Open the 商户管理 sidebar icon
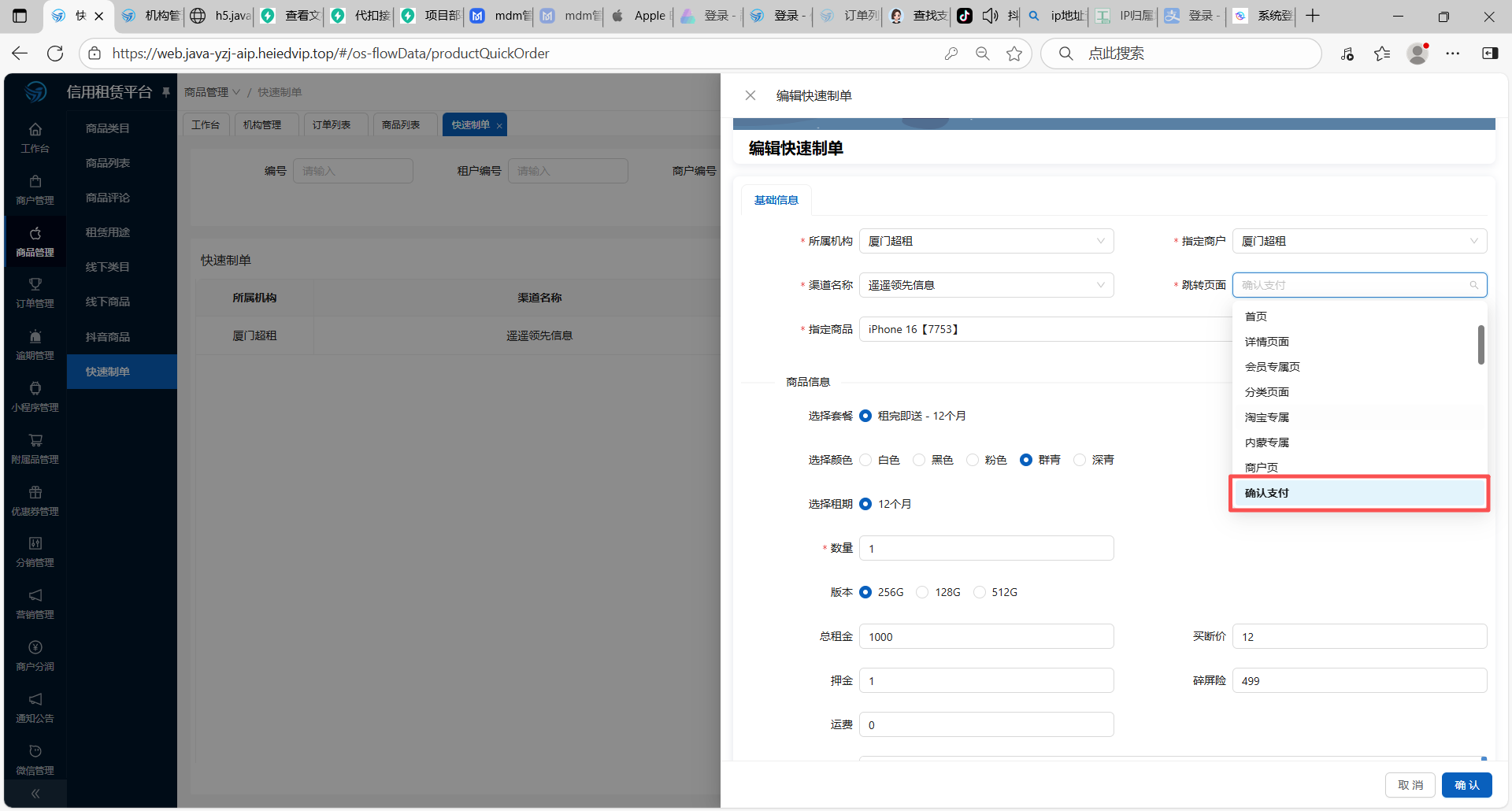Screen dimensions: 1512x811 pyautogui.click(x=35, y=182)
